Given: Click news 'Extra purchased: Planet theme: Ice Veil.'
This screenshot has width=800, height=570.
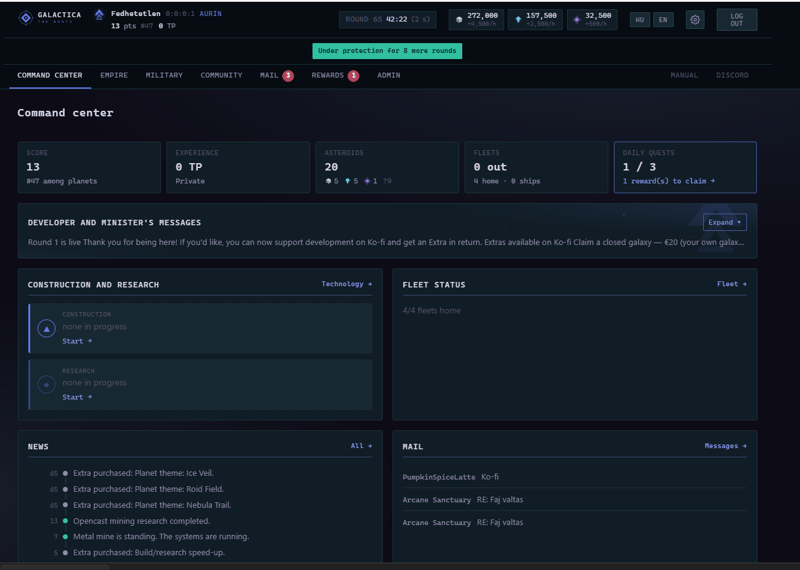Looking at the screenshot, I should 143,473.
